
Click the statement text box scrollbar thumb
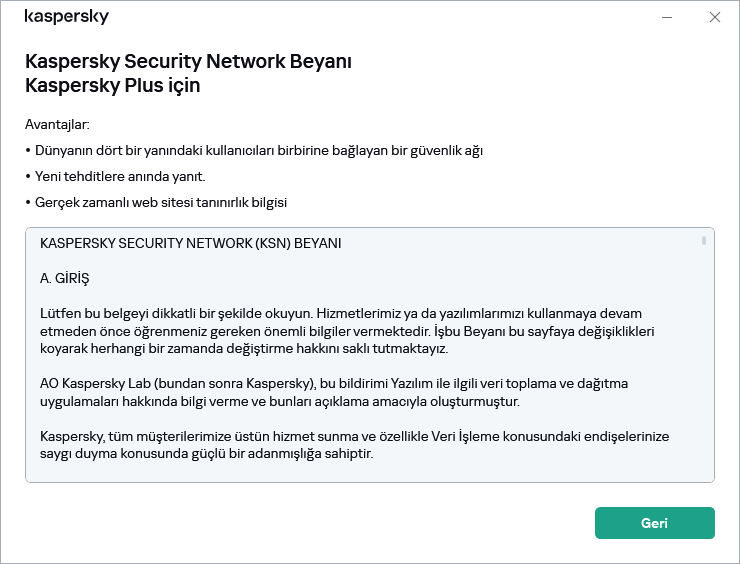coord(704,240)
